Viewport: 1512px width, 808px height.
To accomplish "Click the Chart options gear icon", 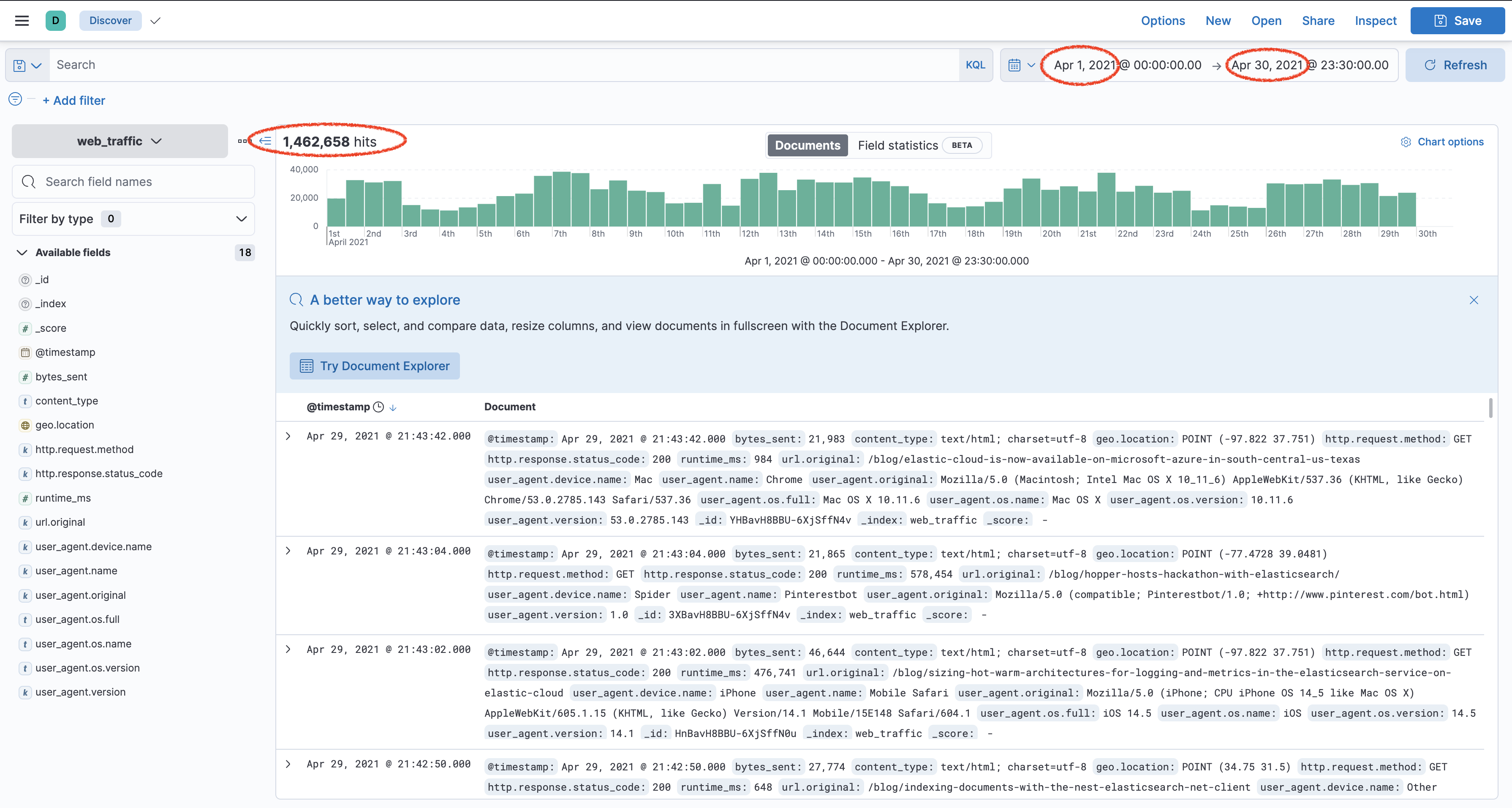I will [x=1406, y=142].
